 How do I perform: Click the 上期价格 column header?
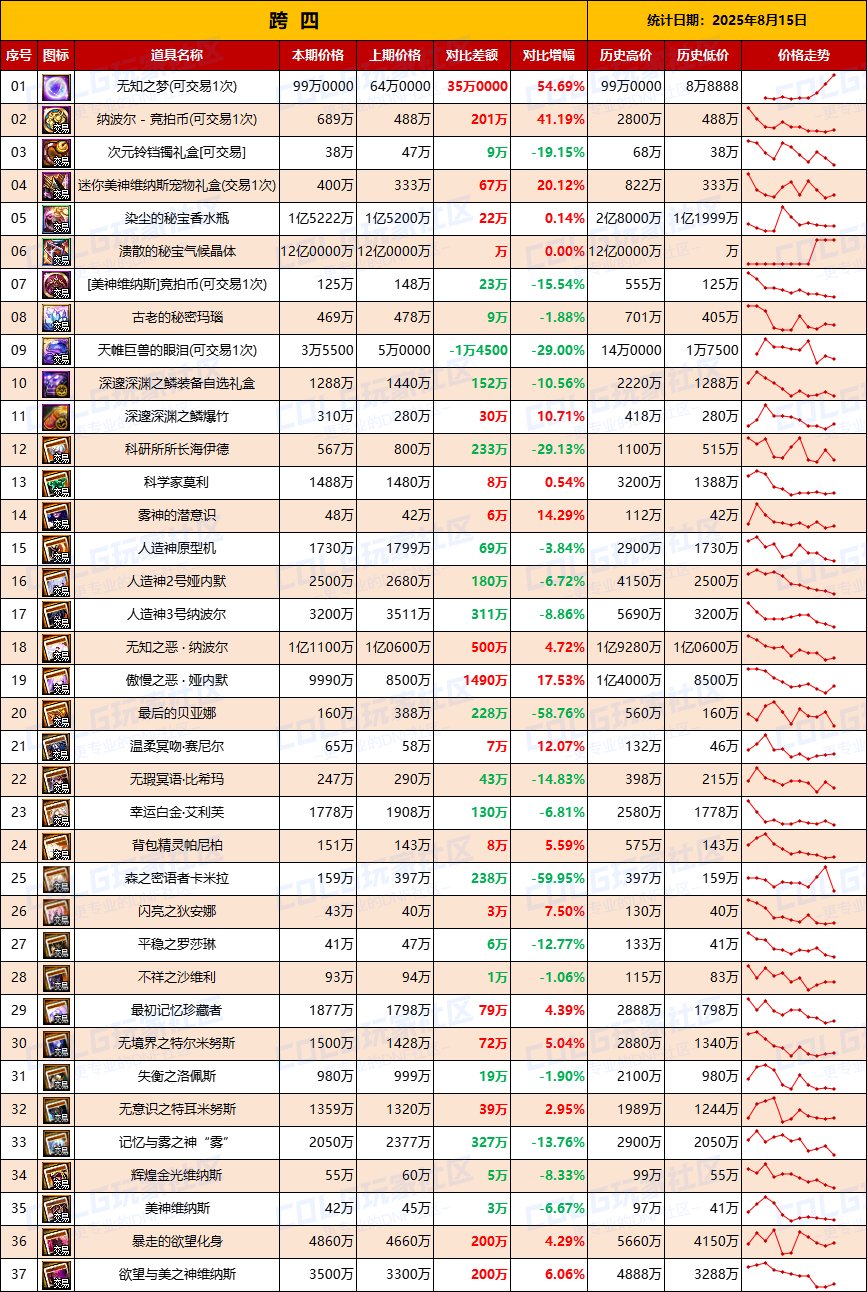point(395,56)
